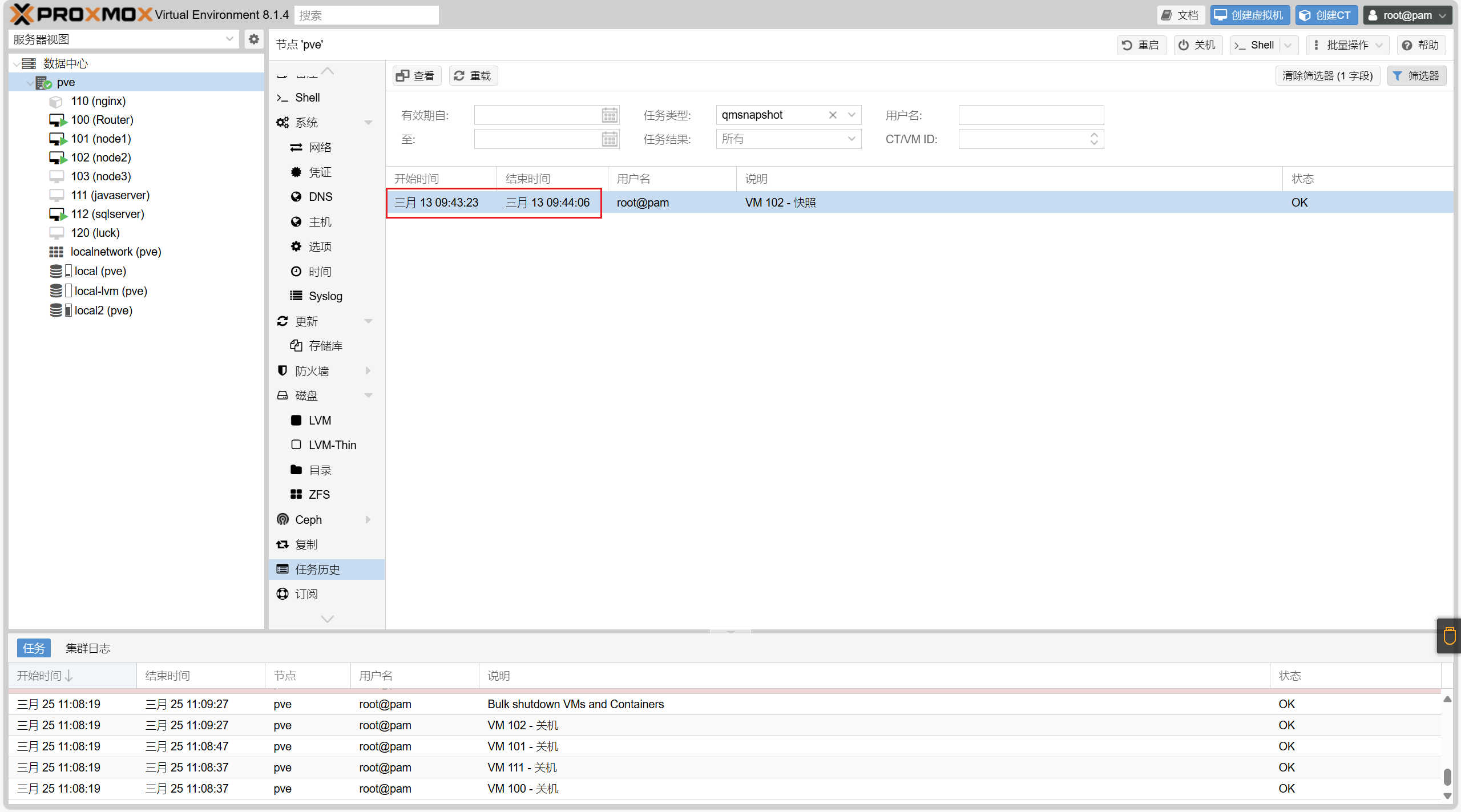
Task: Select the VM 102 - 快照 task row
Action: (x=919, y=203)
